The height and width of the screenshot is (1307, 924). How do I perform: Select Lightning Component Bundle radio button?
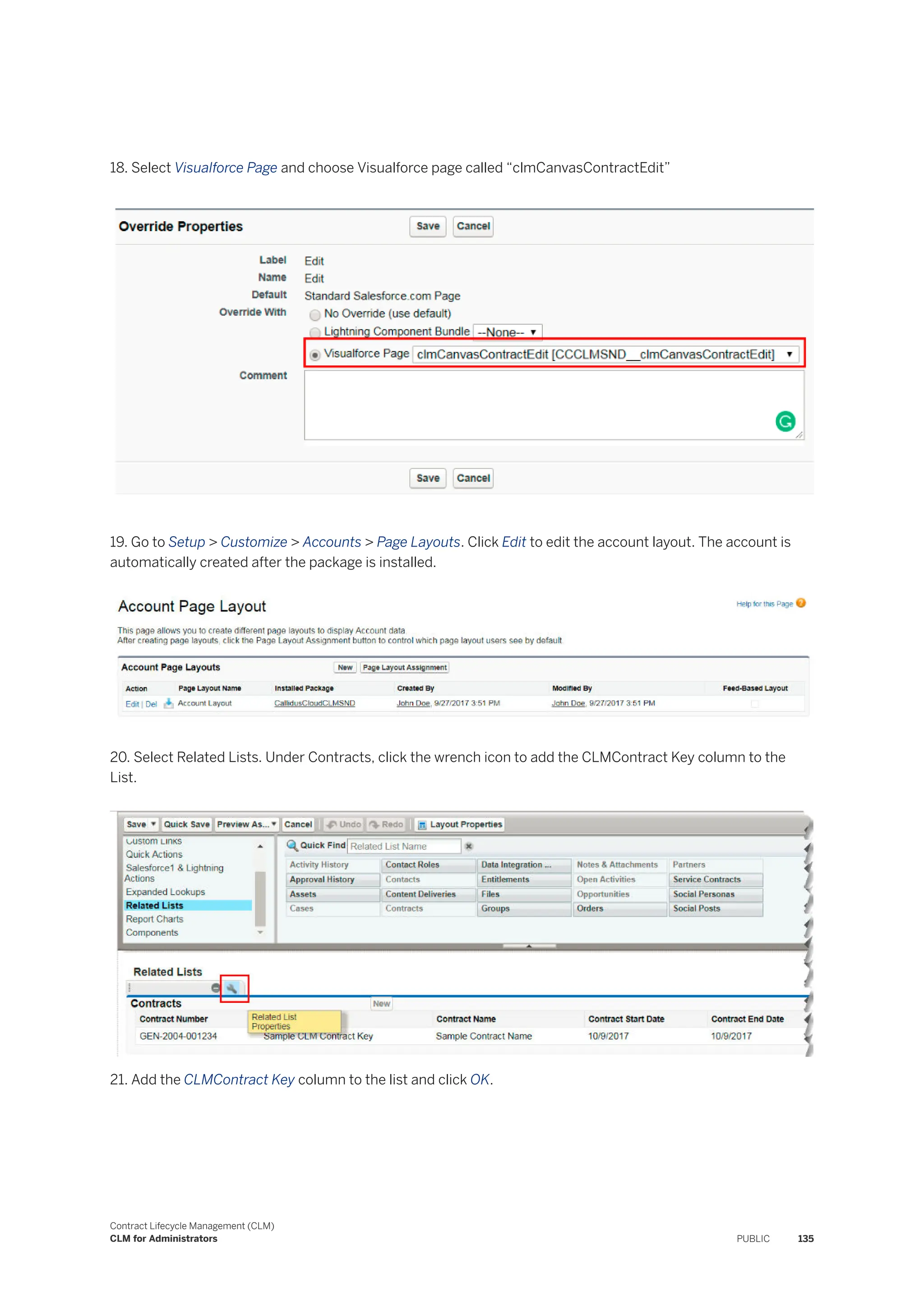coord(314,333)
